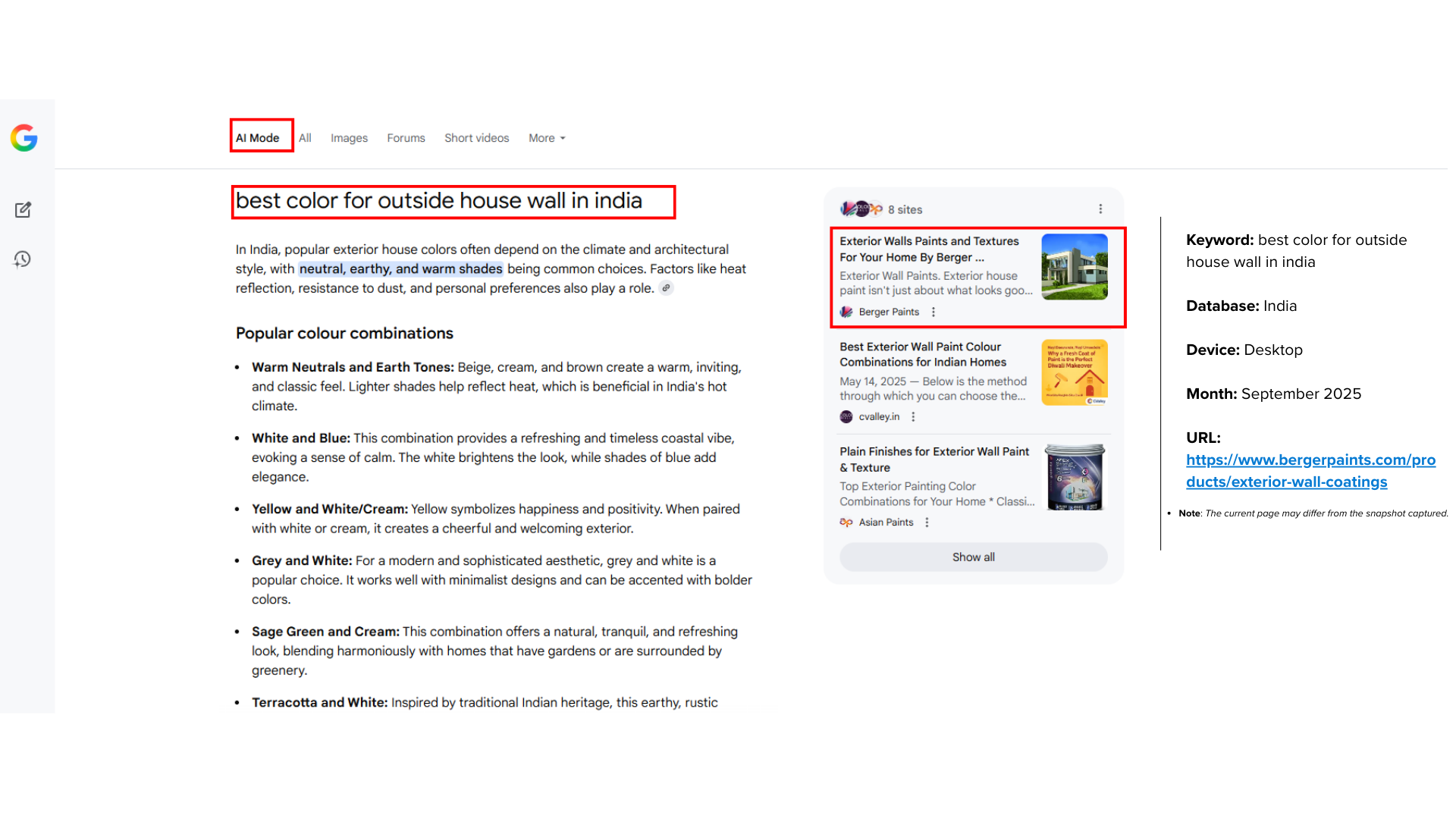1456x819 pixels.
Task: Open three-dot menu next to Berger Paints
Action: pos(934,312)
